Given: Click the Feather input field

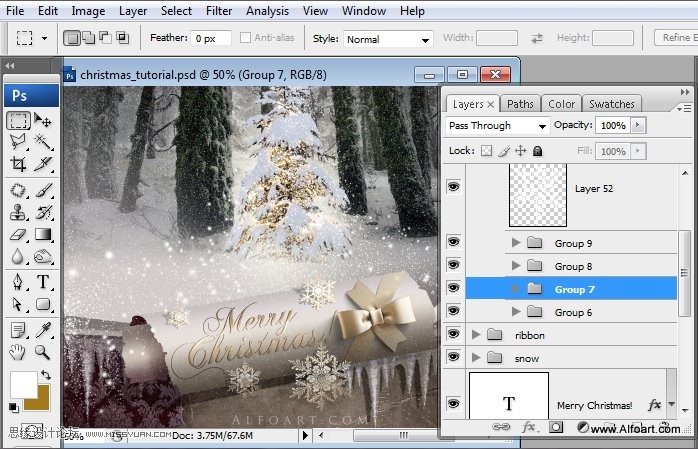Looking at the screenshot, I should (x=211, y=38).
